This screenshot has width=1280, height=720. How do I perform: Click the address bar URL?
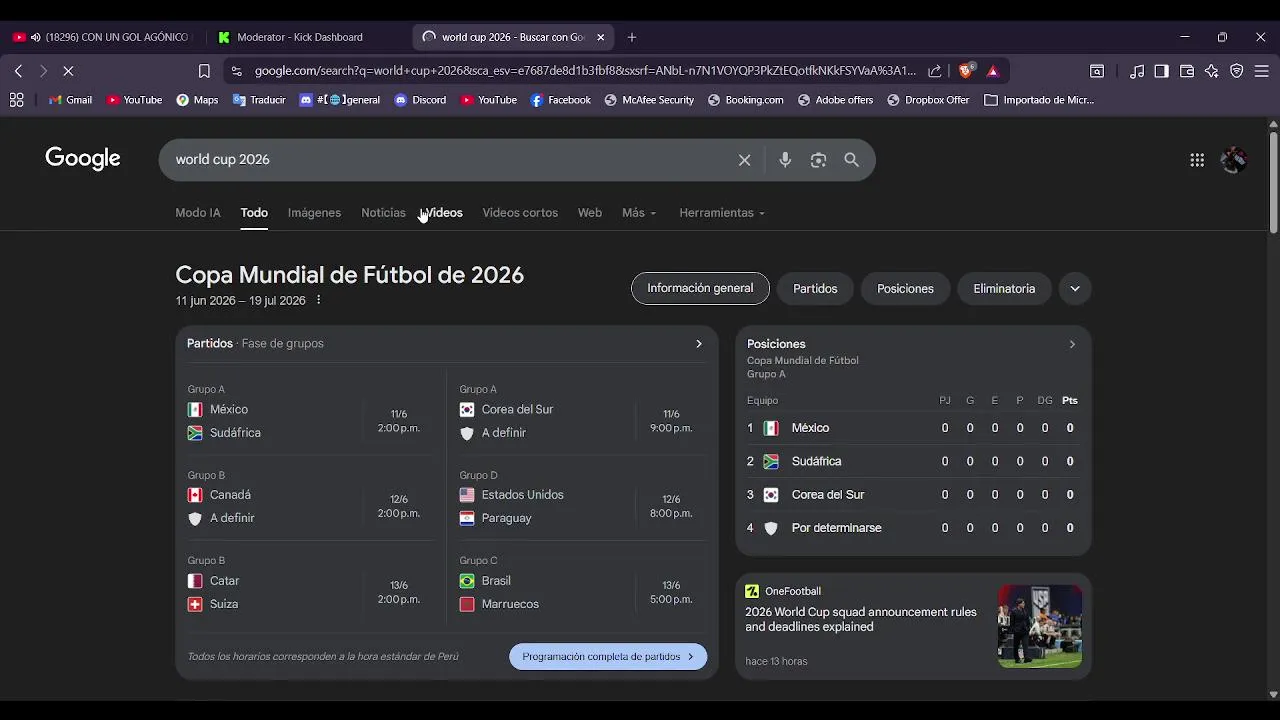[585, 71]
